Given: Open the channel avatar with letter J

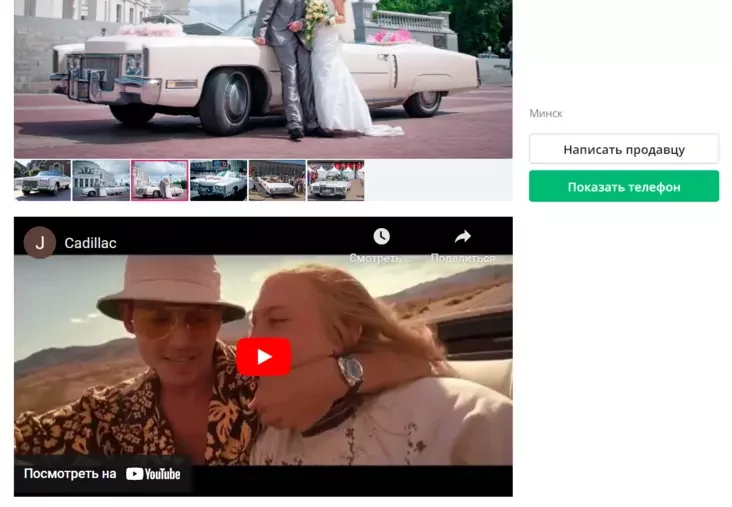Looking at the screenshot, I should [40, 242].
